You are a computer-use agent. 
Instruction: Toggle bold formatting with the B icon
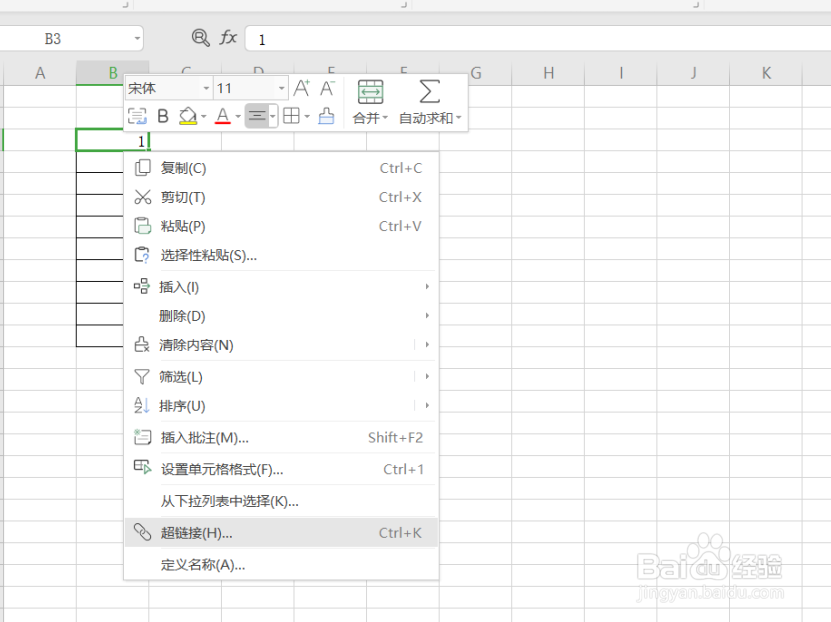(x=162, y=116)
